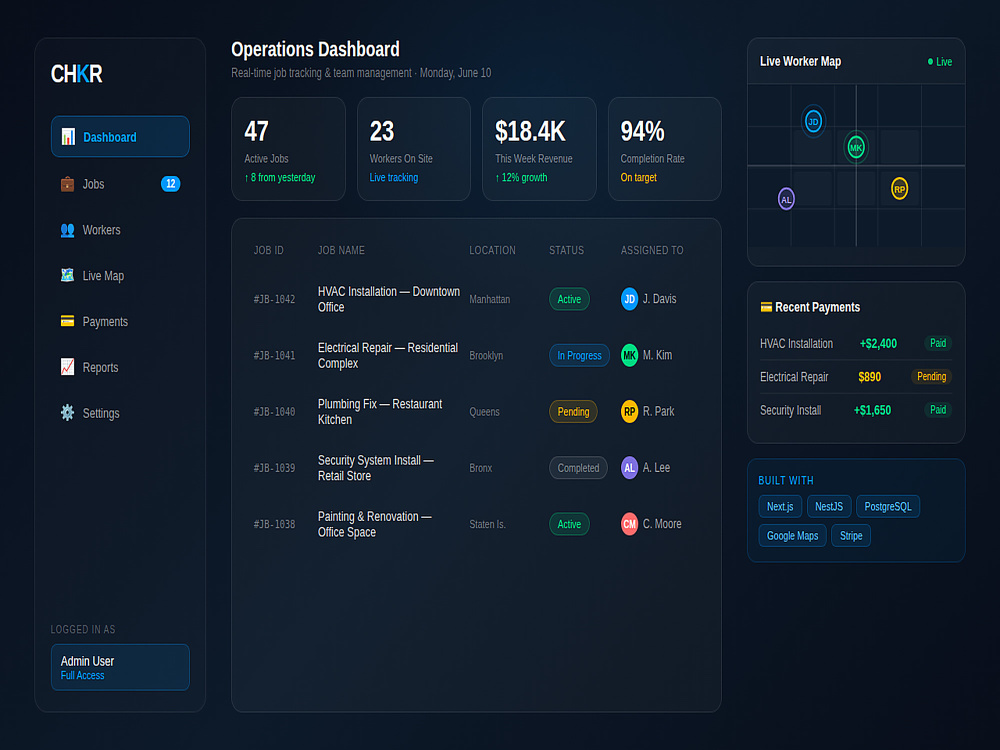The height and width of the screenshot is (750, 1000).
Task: Click the +$1,650 payment amount
Action: pyautogui.click(x=872, y=410)
